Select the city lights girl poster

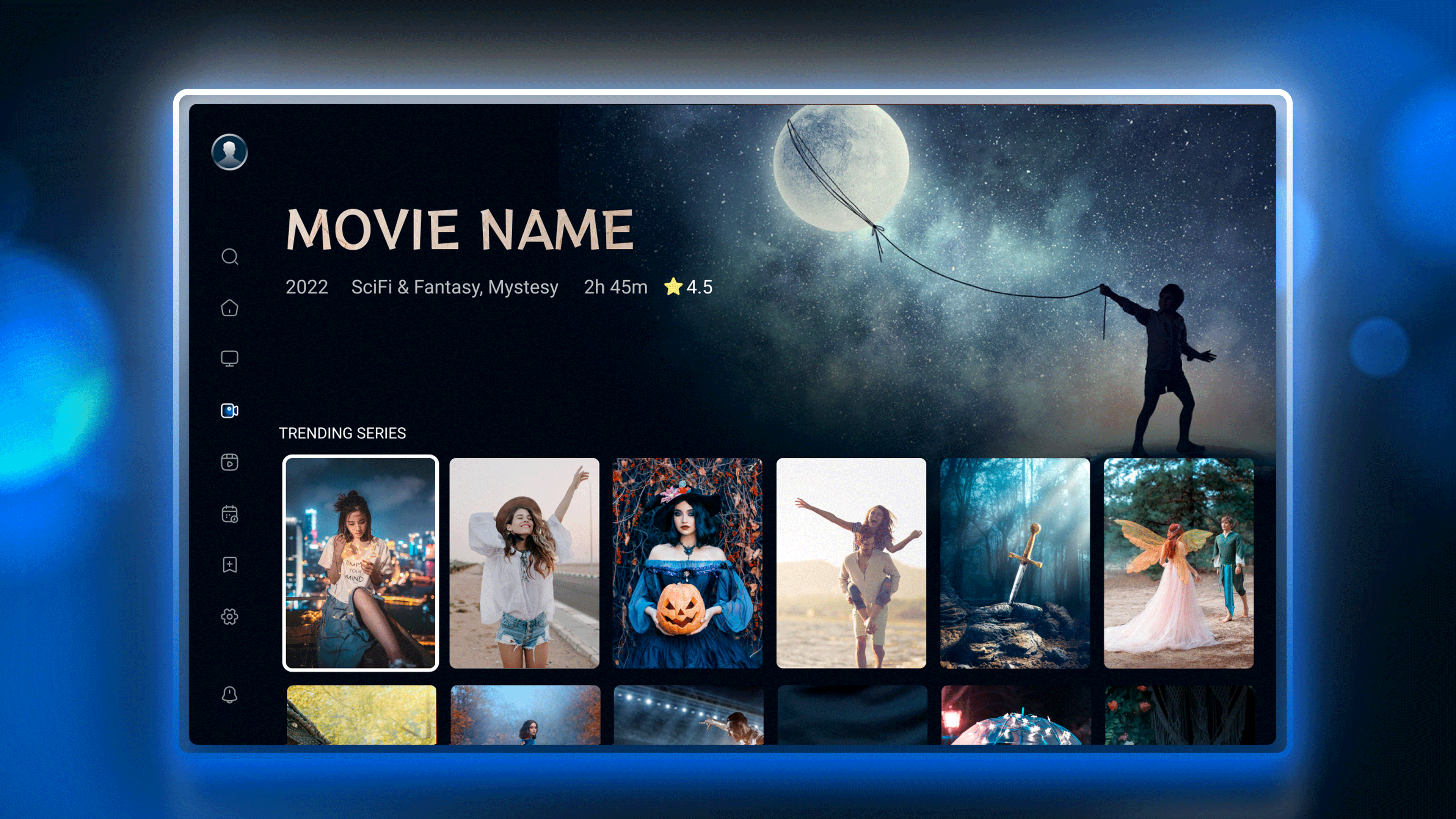coord(361,563)
